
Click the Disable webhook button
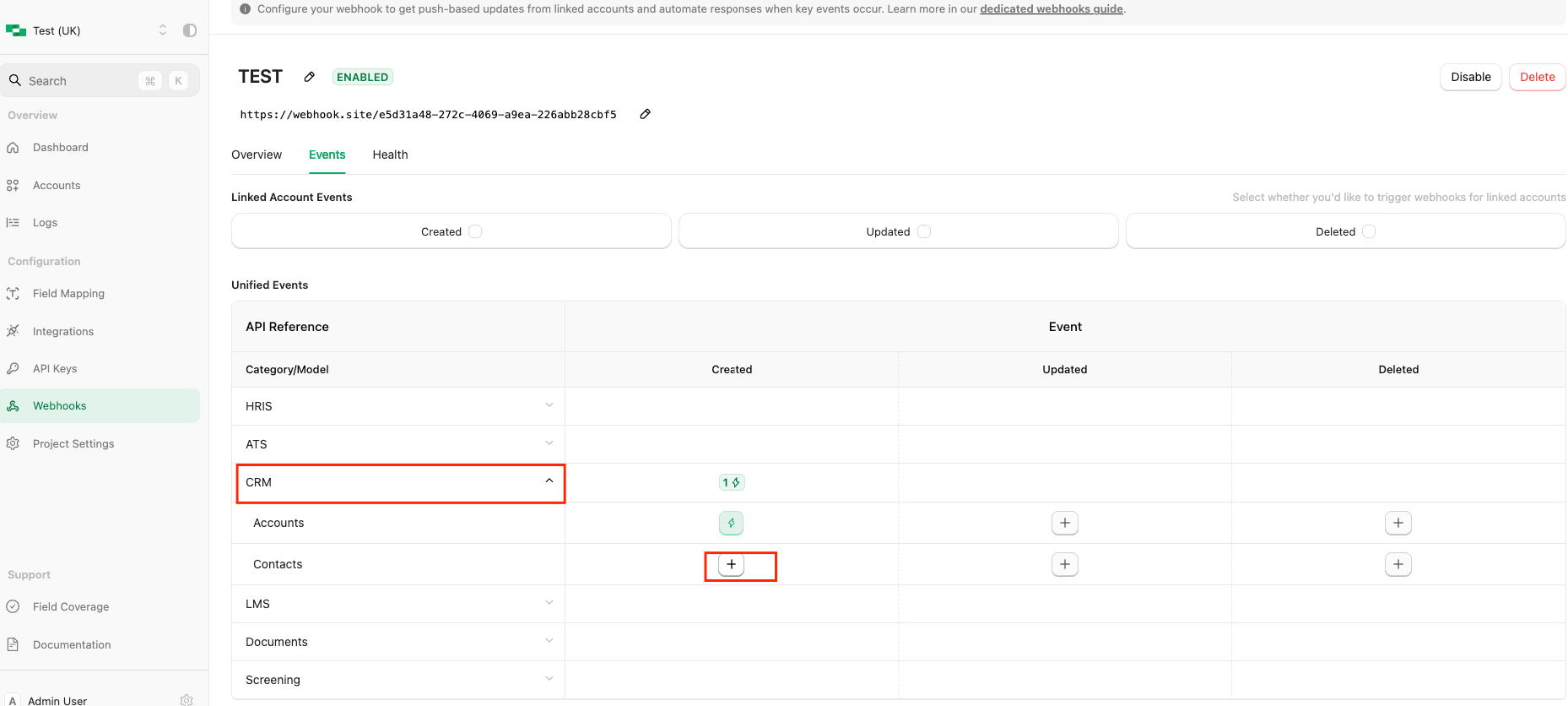pyautogui.click(x=1471, y=77)
